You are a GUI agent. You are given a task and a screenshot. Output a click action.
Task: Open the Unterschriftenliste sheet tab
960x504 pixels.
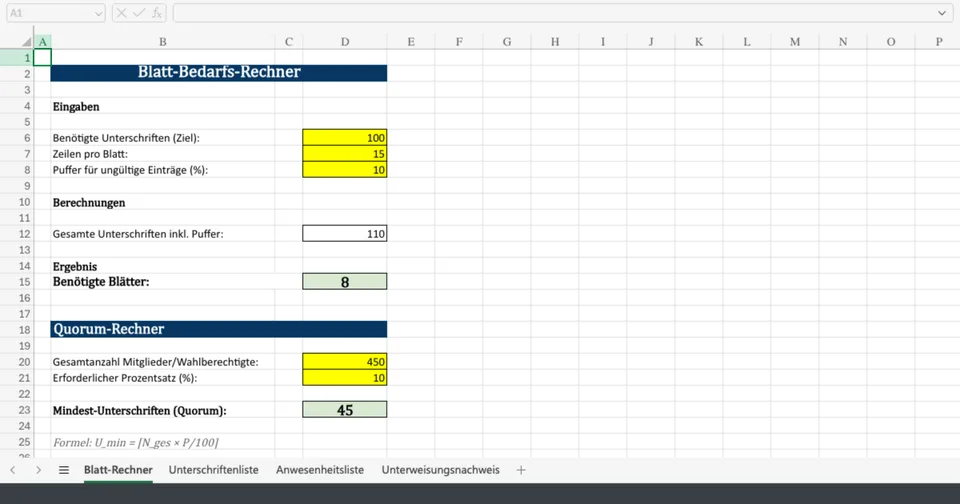point(214,470)
